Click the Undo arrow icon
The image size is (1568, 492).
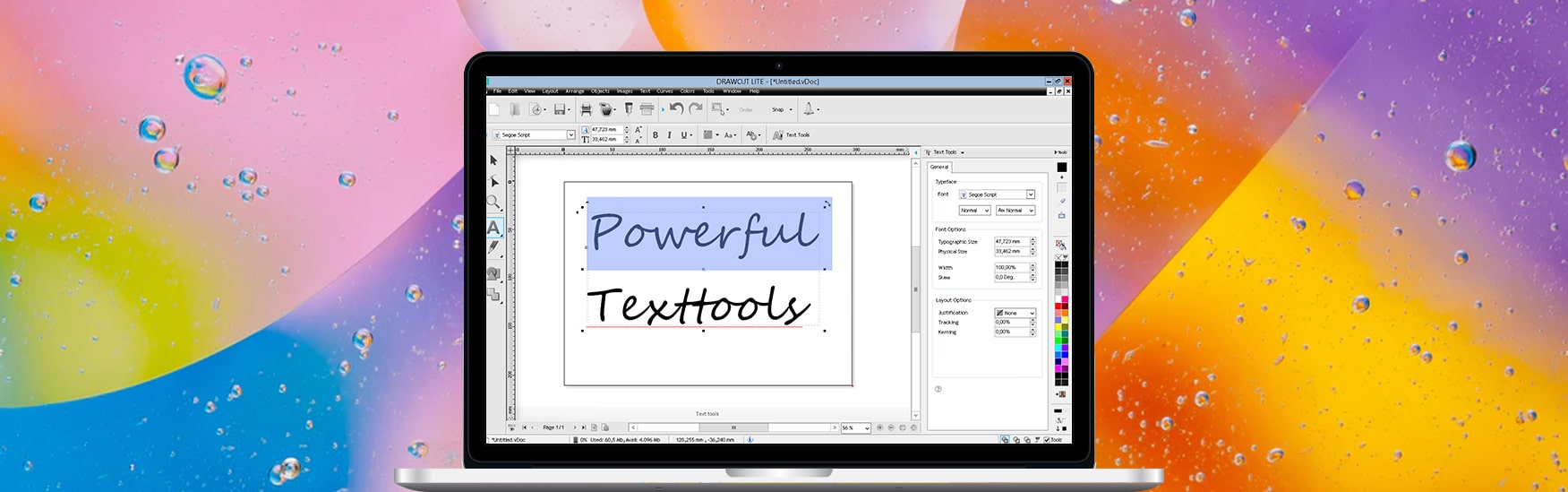[x=676, y=109]
